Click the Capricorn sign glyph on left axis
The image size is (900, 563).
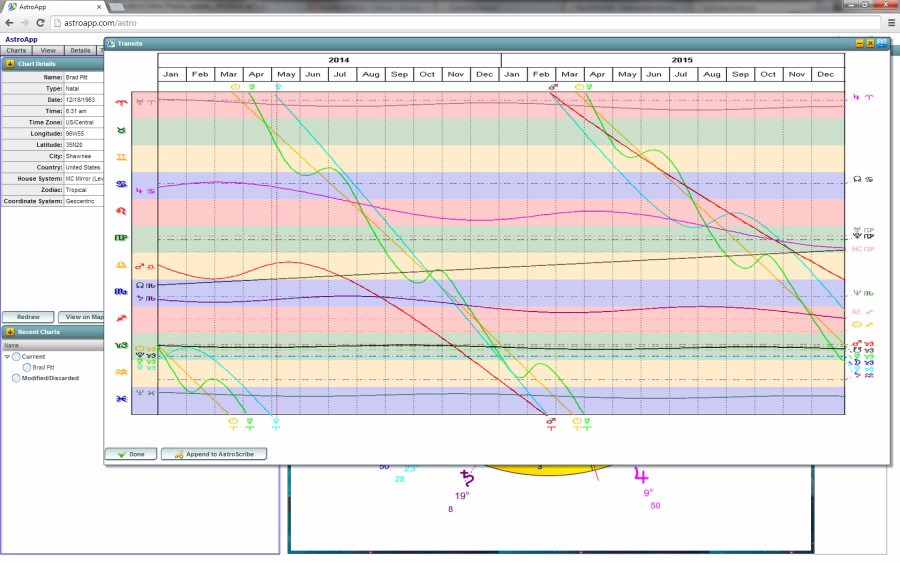[x=121, y=345]
